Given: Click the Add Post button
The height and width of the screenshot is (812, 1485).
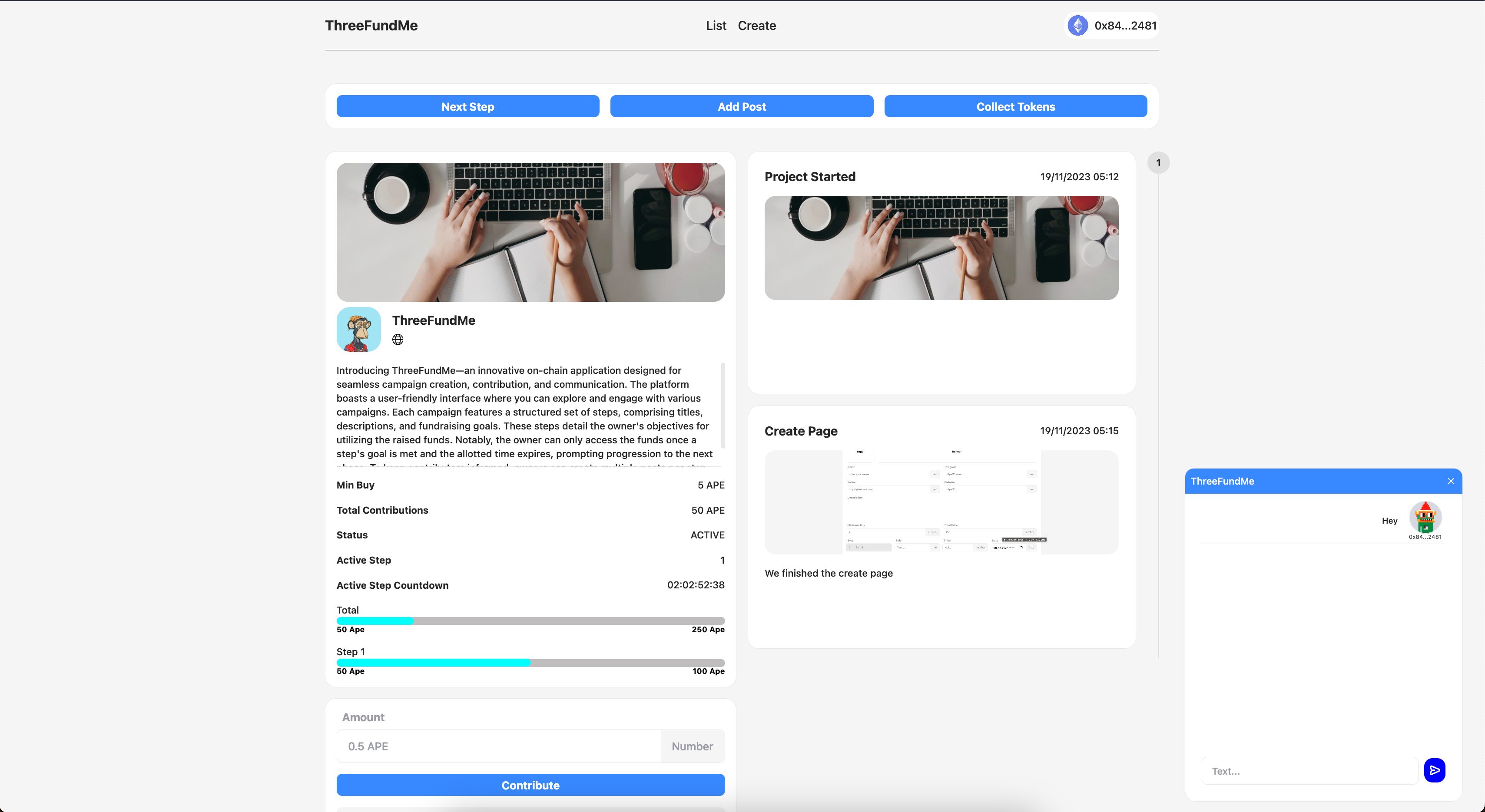Looking at the screenshot, I should pyautogui.click(x=741, y=107).
